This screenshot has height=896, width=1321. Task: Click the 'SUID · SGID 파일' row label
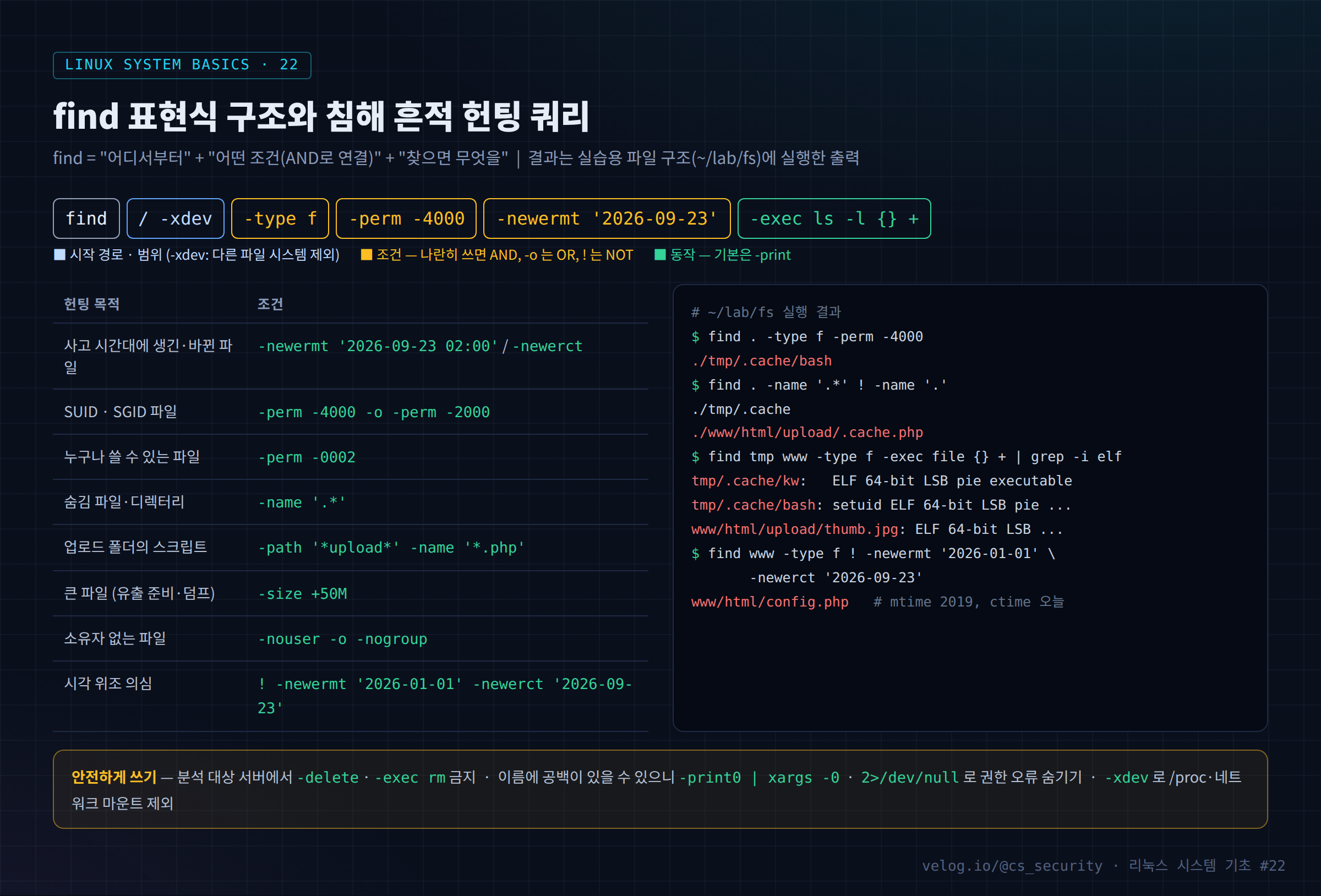(x=121, y=412)
